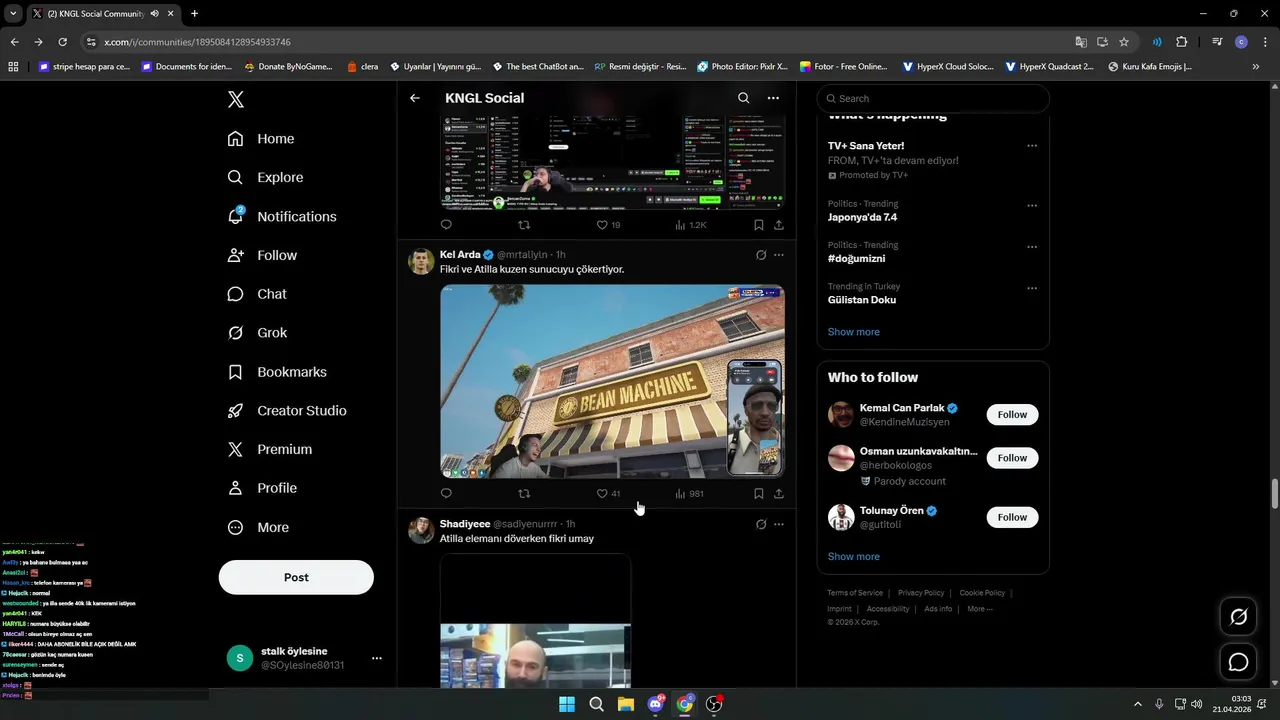Open File Explorer from taskbar
1280x720 pixels.
pos(626,704)
